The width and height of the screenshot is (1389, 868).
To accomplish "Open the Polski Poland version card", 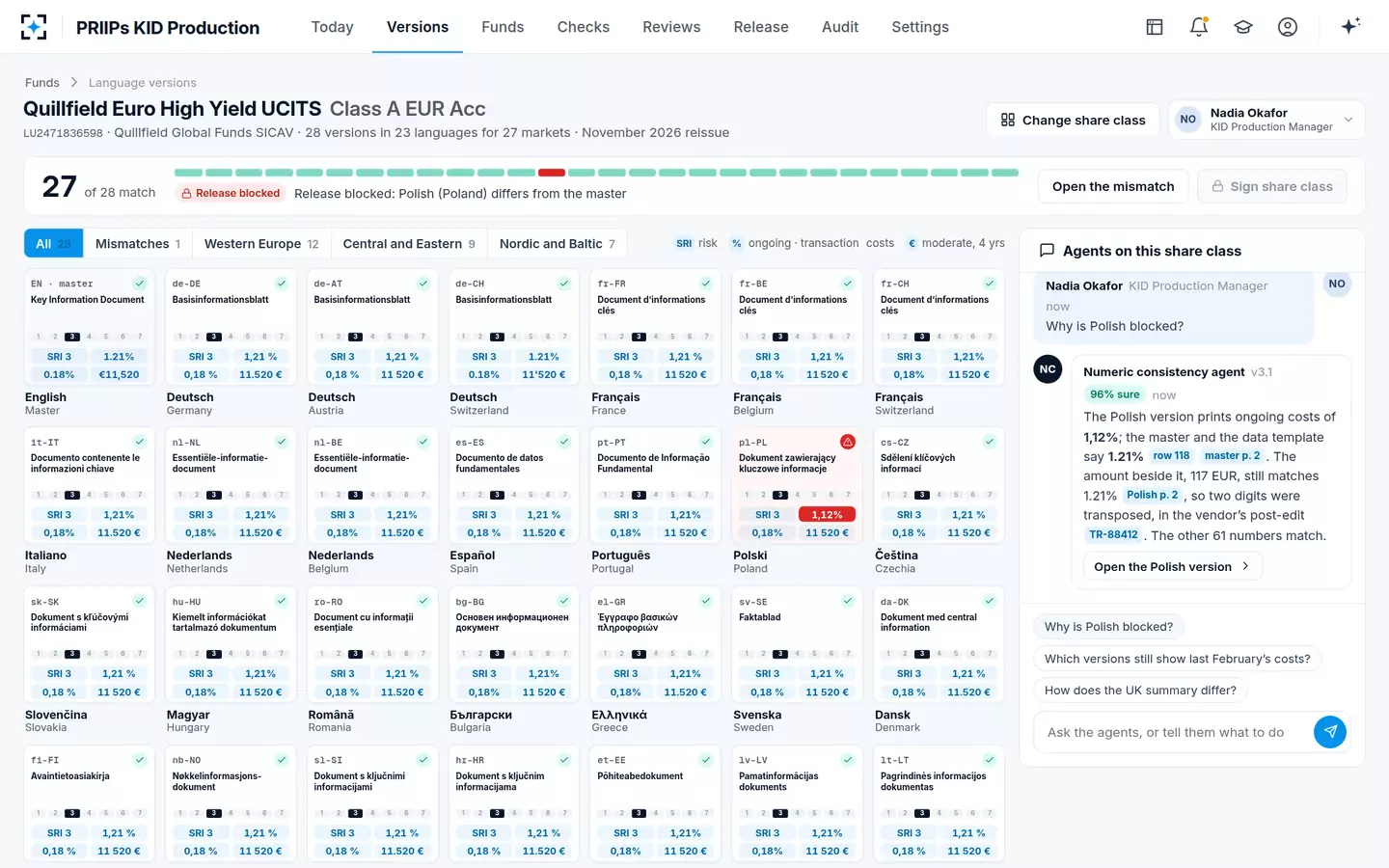I will pos(796,502).
